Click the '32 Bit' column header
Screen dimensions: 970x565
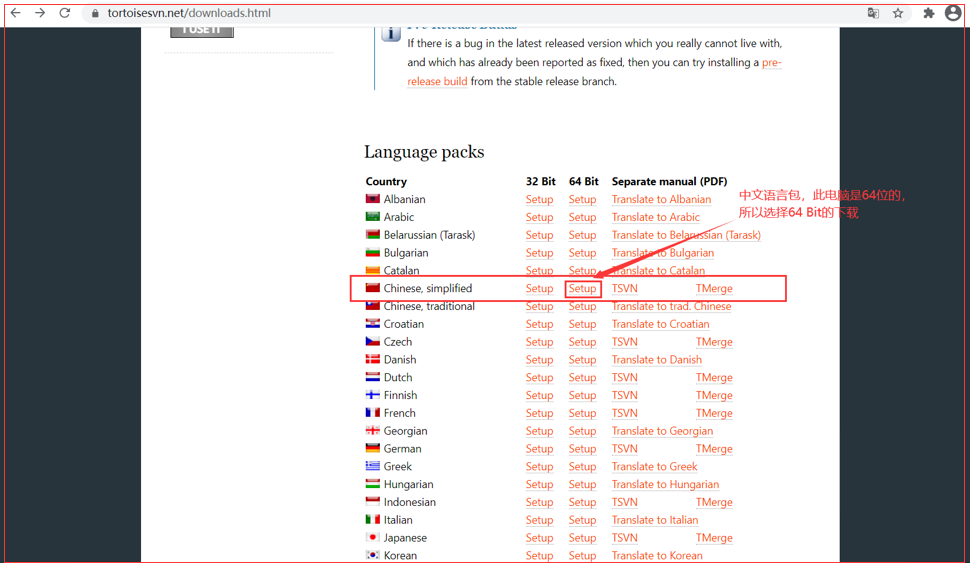[x=541, y=181]
